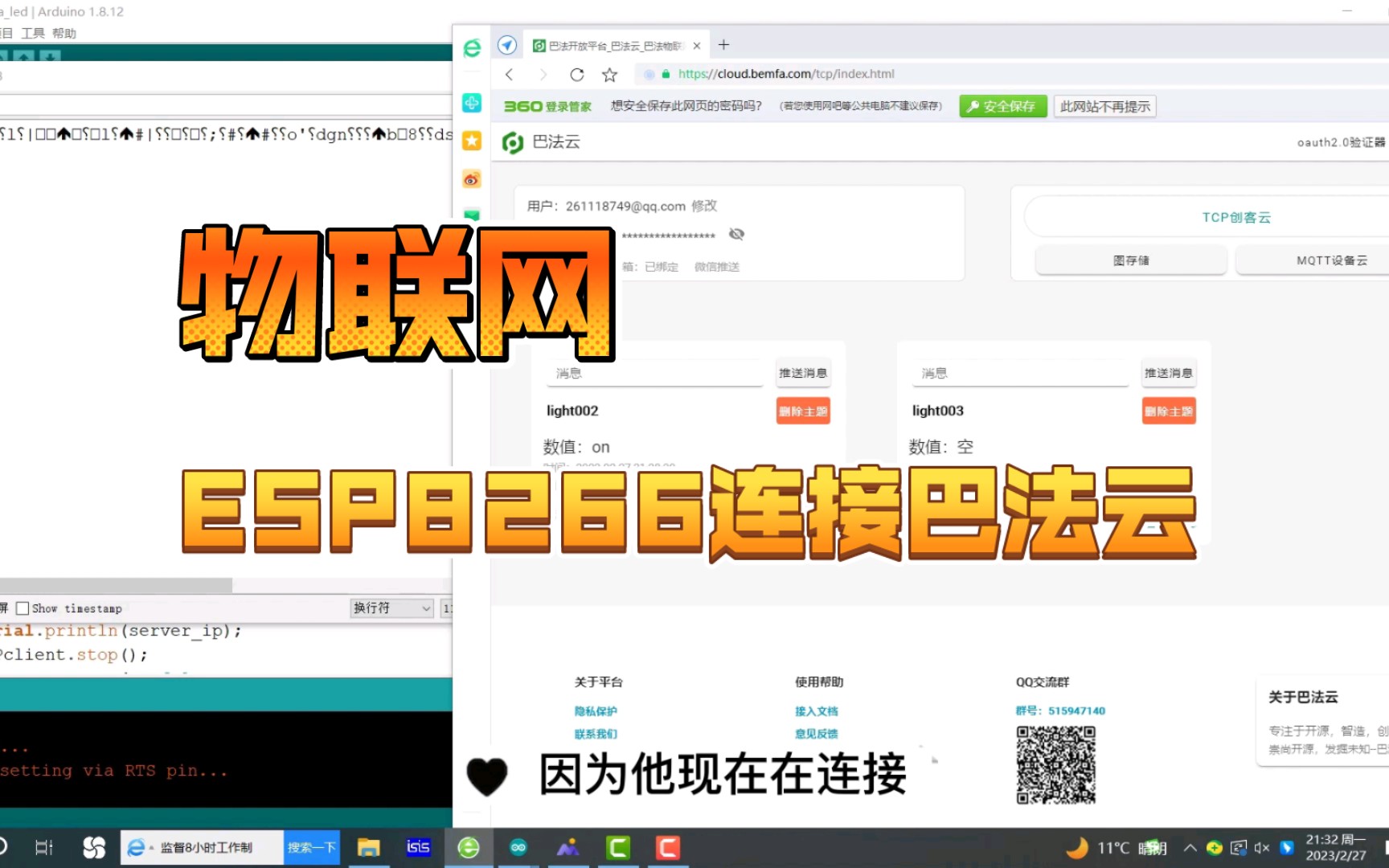Open the 意见反馈 help link
Screen dimensions: 1389x868
pyautogui.click(x=816, y=734)
